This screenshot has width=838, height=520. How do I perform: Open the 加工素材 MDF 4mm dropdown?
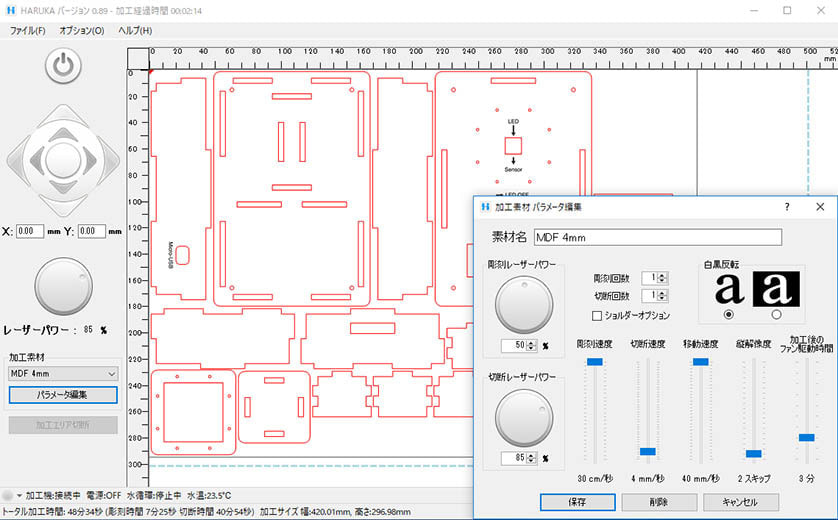[63, 374]
